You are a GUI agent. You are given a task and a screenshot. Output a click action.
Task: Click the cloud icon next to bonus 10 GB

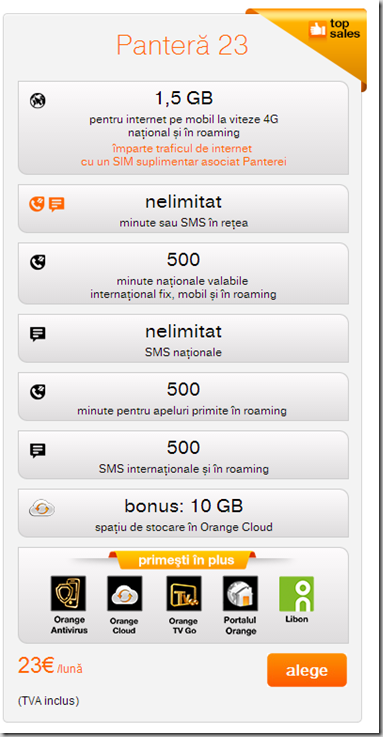[41, 509]
